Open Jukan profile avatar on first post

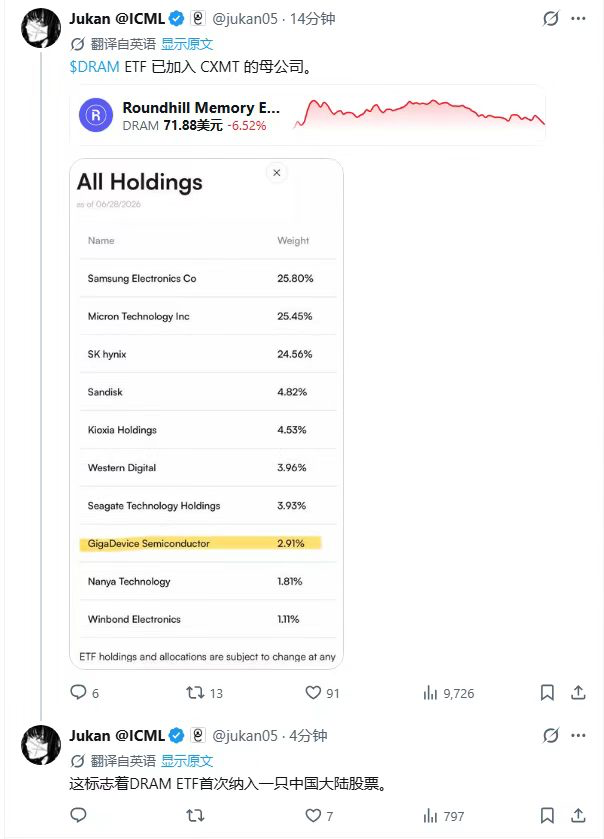(x=41, y=28)
